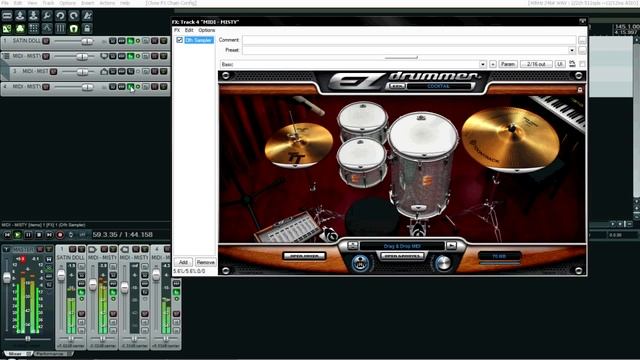The width and height of the screenshot is (640, 360).
Task: Open Edit menu in FX chain window
Action: click(x=189, y=30)
